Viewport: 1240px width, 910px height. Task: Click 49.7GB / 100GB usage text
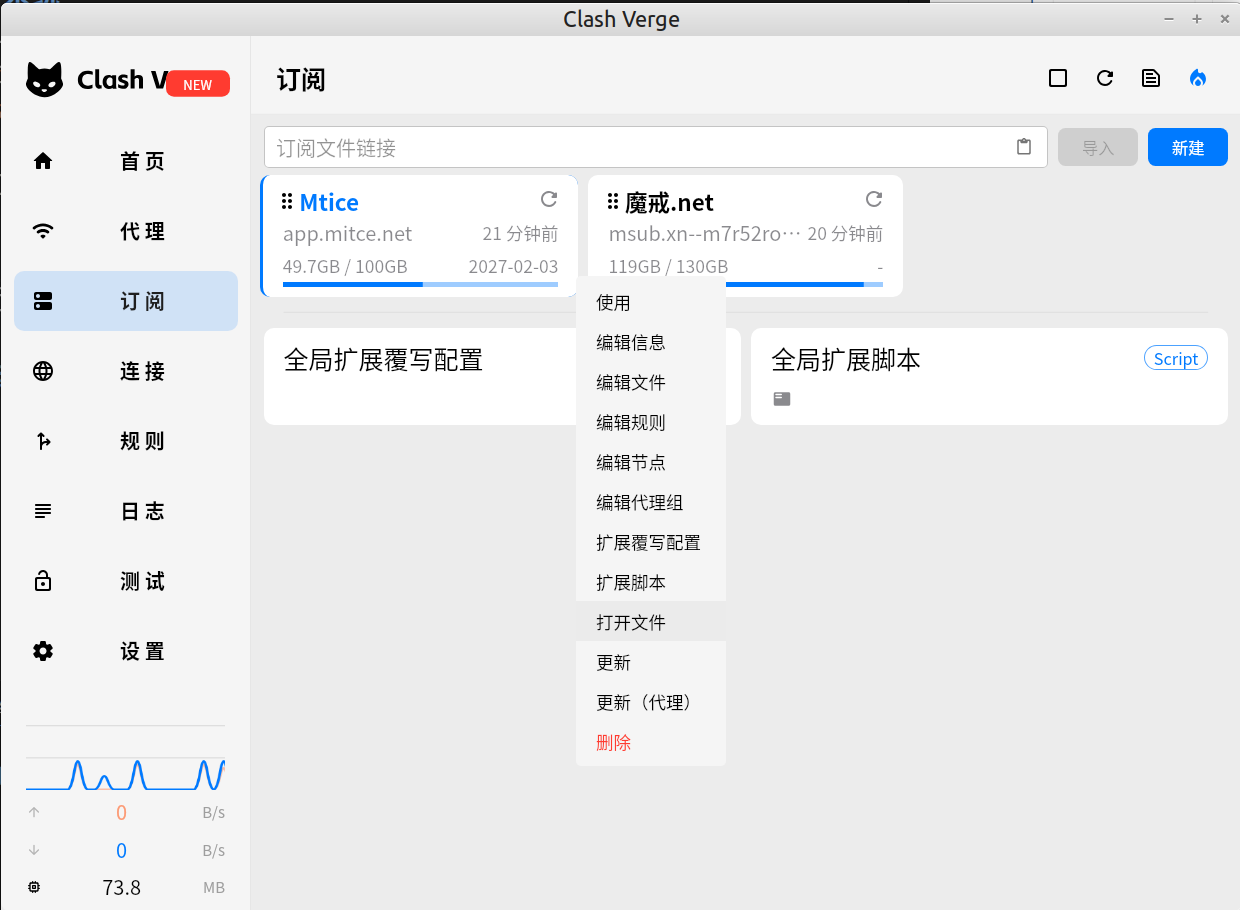click(x=345, y=267)
